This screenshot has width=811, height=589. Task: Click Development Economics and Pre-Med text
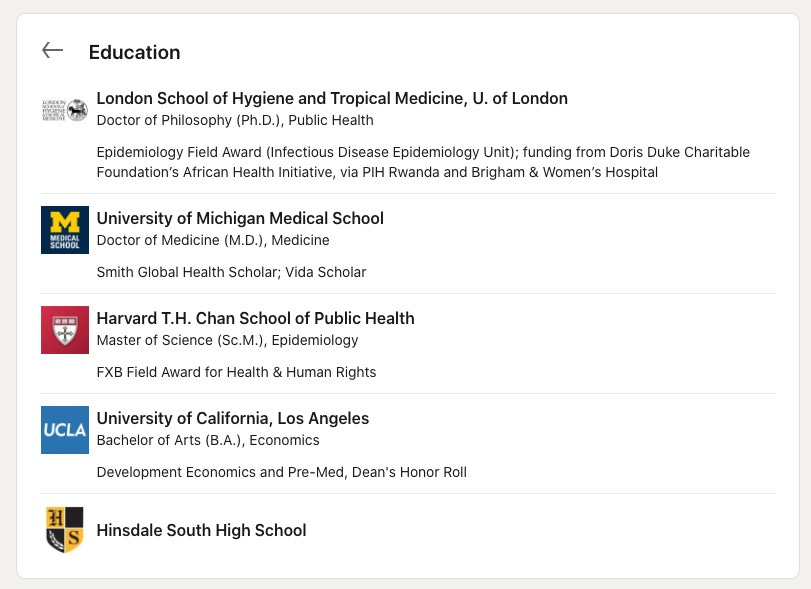[x=281, y=472]
